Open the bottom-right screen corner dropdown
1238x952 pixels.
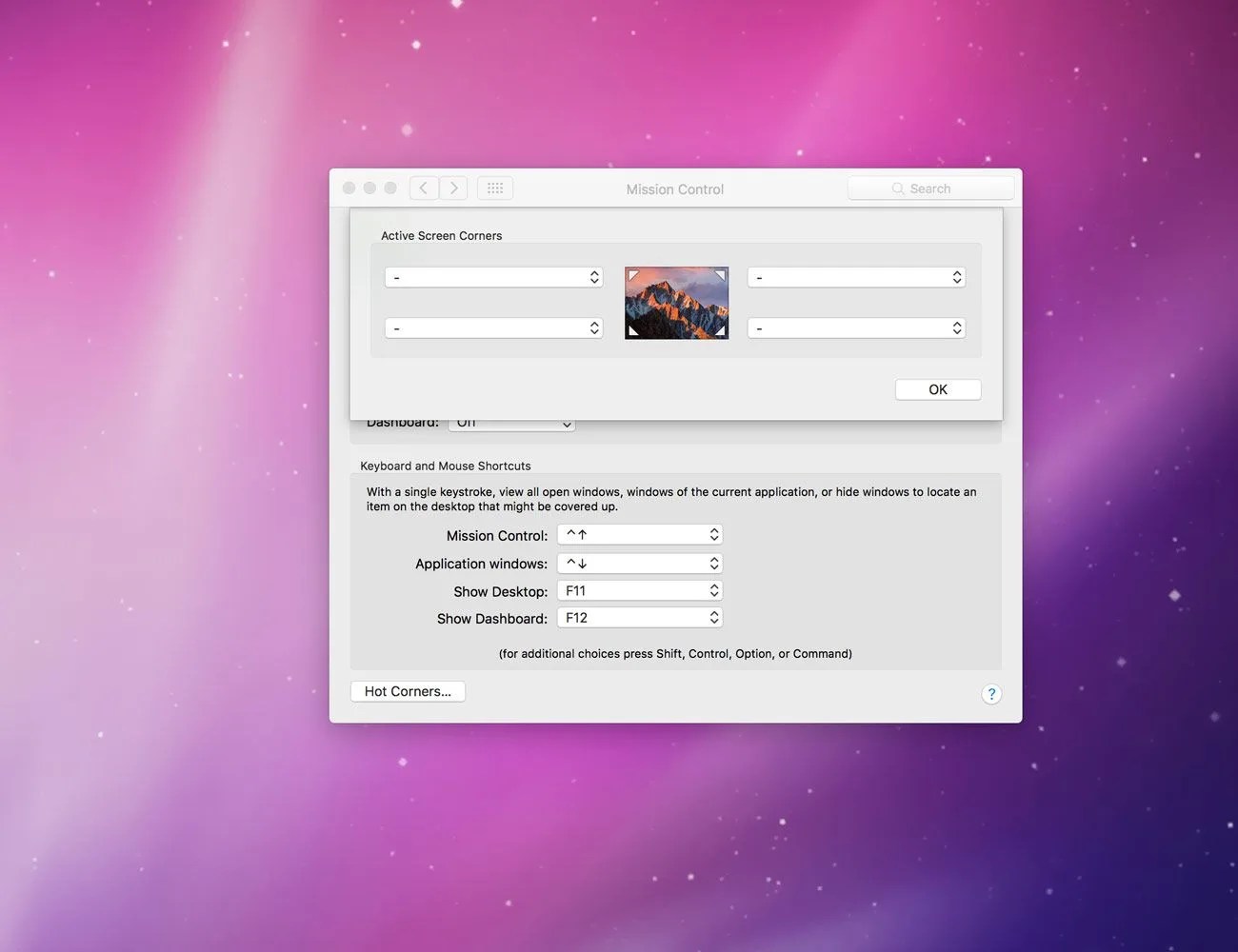pyautogui.click(x=857, y=327)
